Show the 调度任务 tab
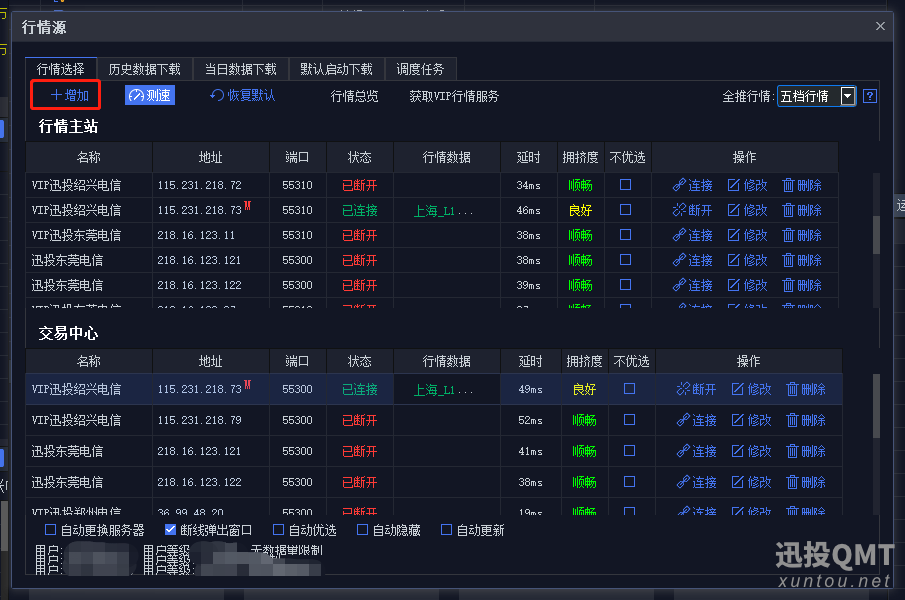The height and width of the screenshot is (600, 905). 420,69
